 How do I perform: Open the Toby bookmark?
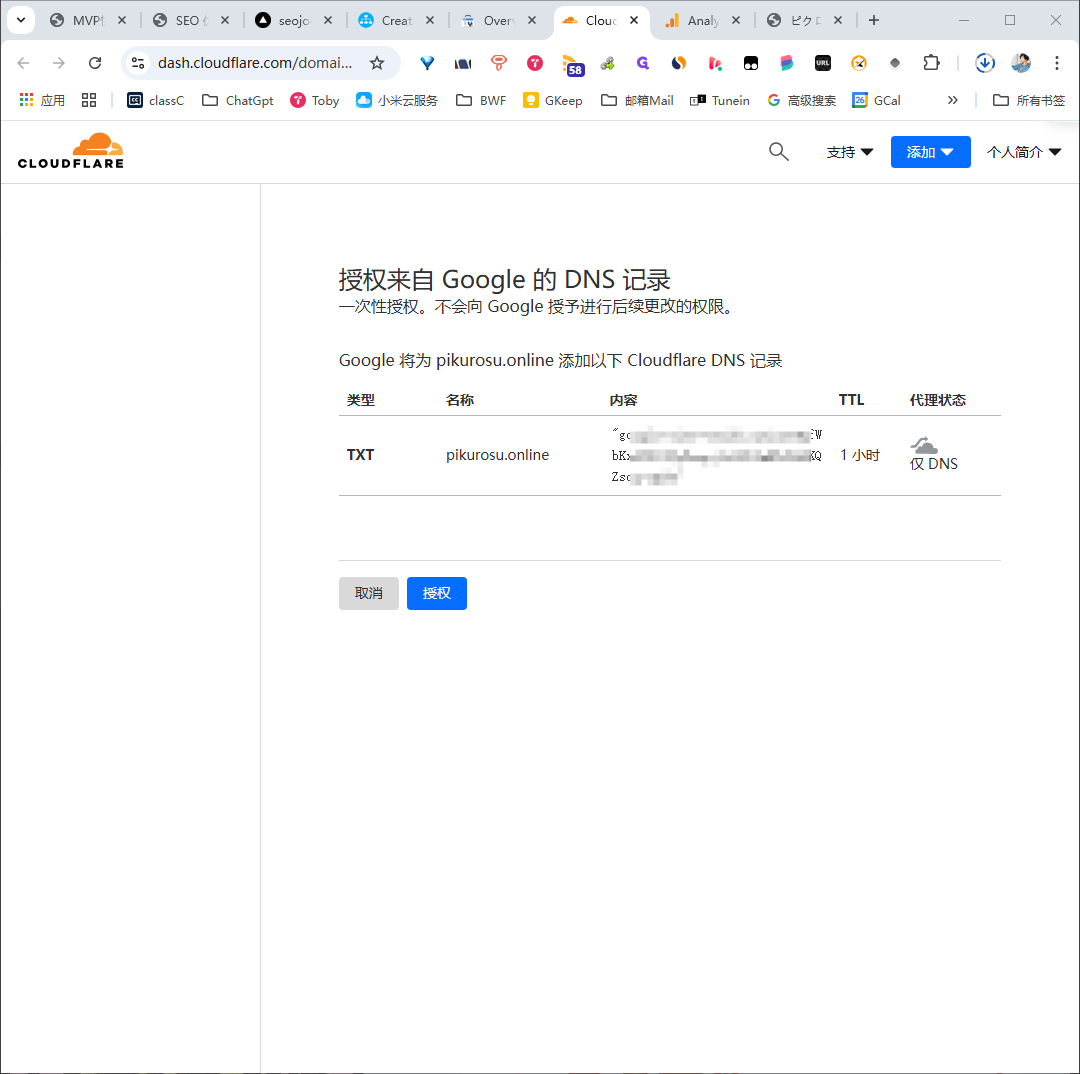point(315,101)
